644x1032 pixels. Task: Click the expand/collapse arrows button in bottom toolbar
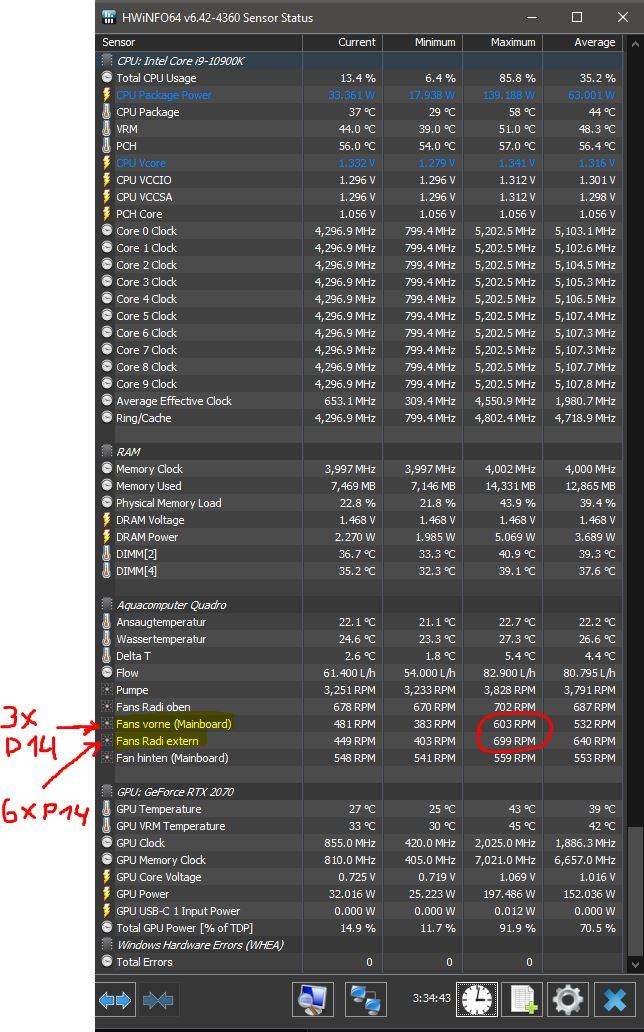click(116, 1000)
